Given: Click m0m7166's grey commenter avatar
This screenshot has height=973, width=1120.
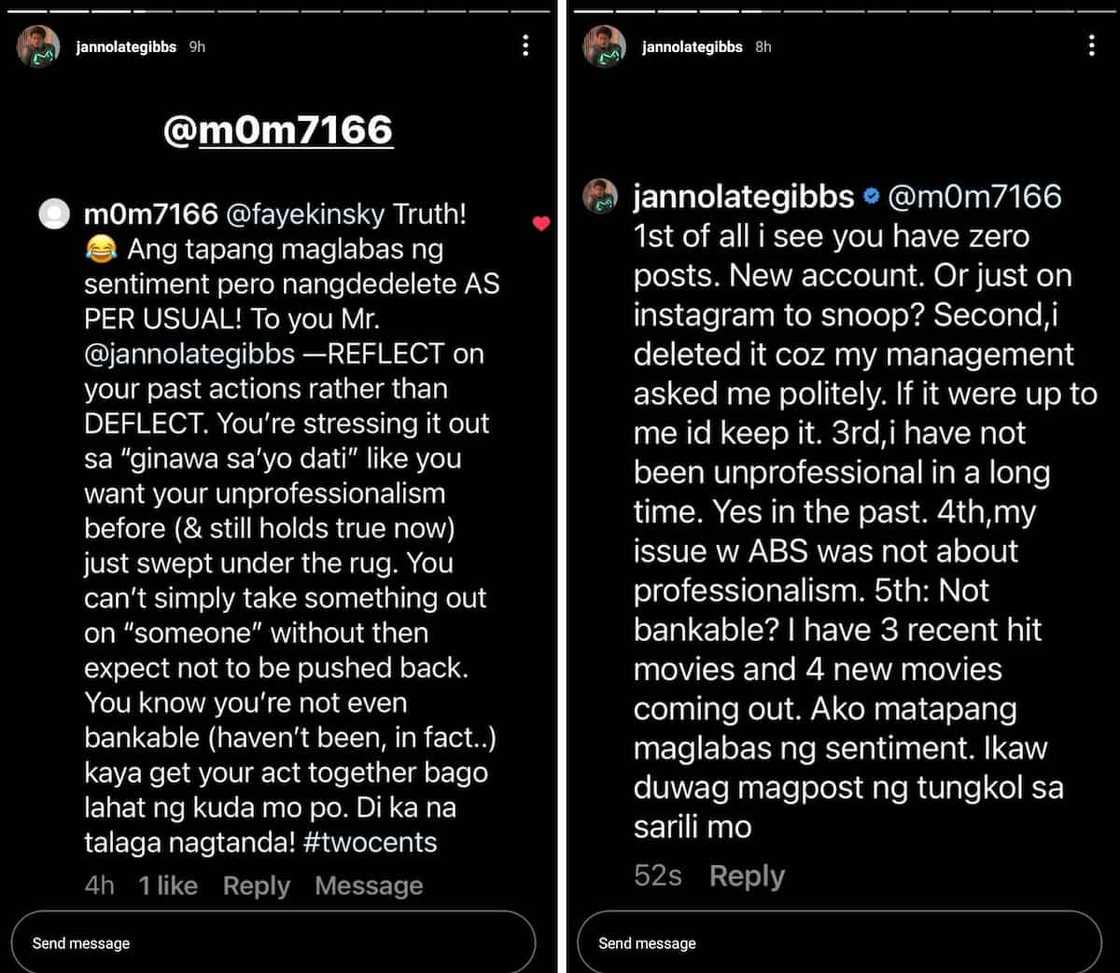Looking at the screenshot, I should 54,215.
